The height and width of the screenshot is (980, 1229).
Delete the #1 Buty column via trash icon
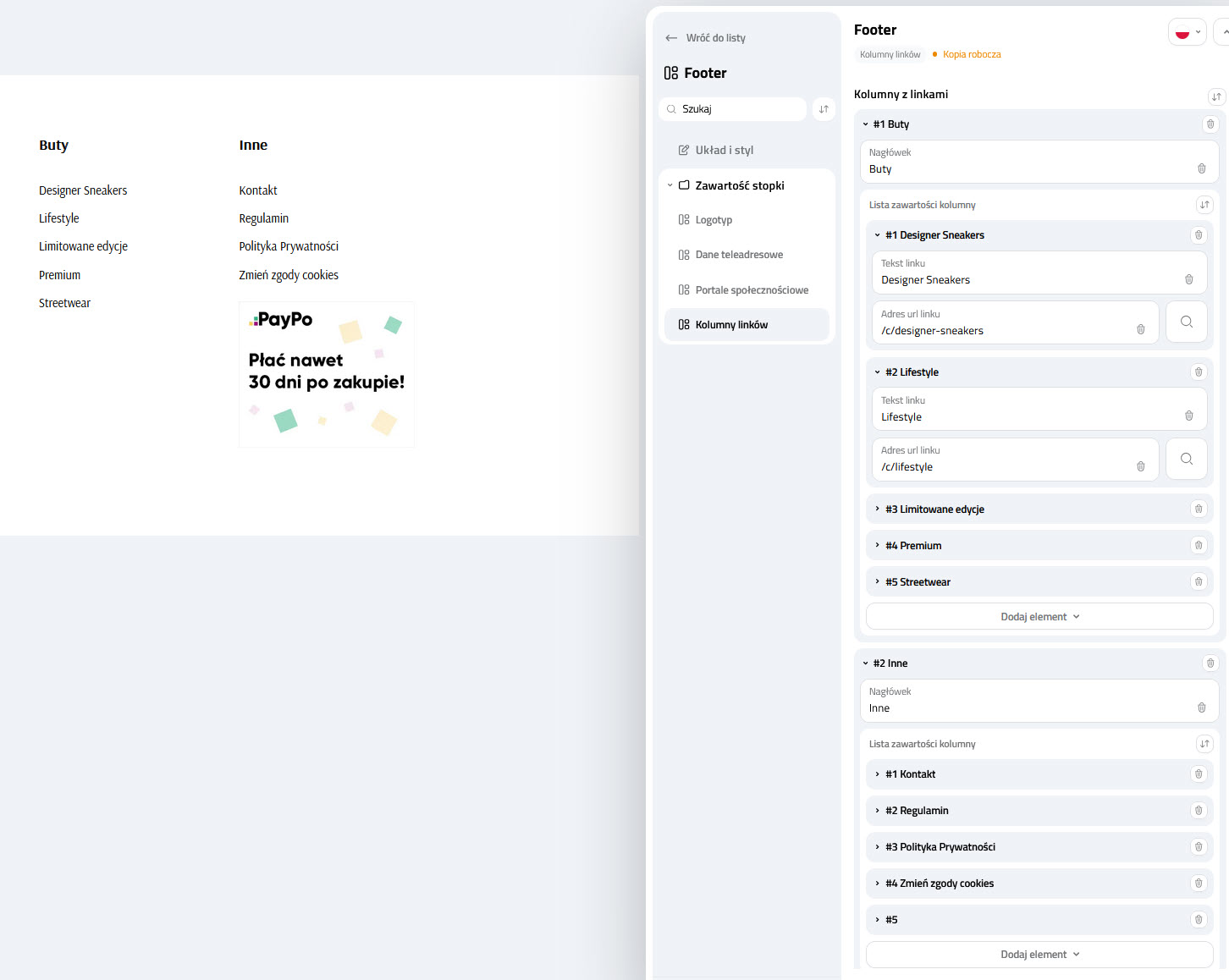pos(1210,124)
